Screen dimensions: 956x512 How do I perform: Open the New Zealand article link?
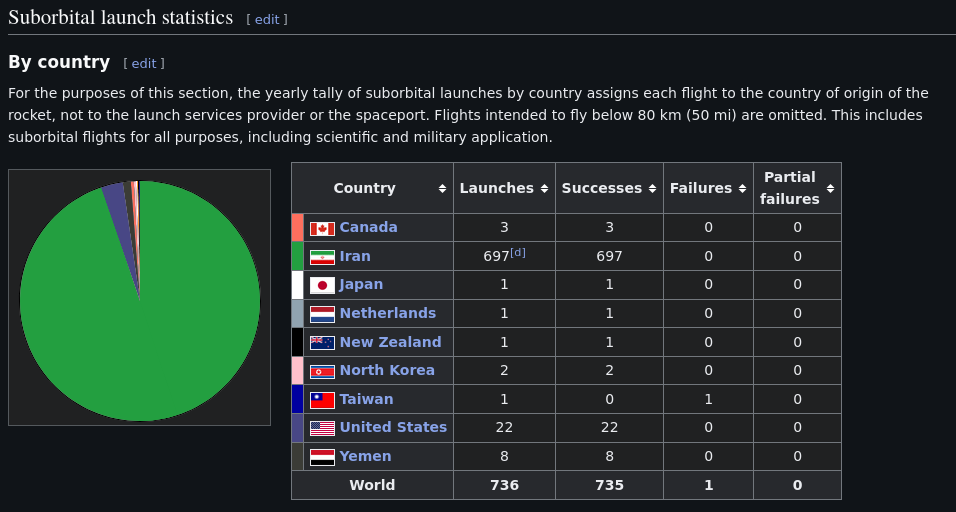pyautogui.click(x=390, y=342)
